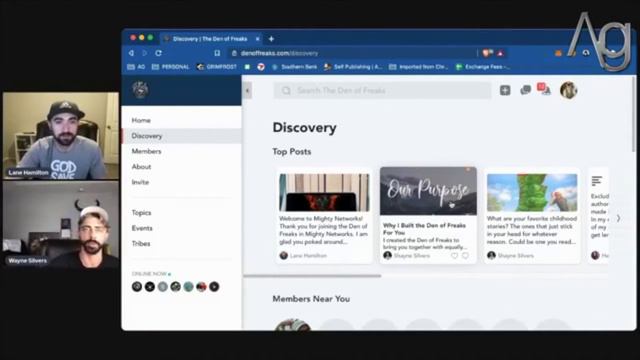640x360 pixels.
Task: Select the Discovery | The Den of Freaks tab
Action: coord(210,39)
